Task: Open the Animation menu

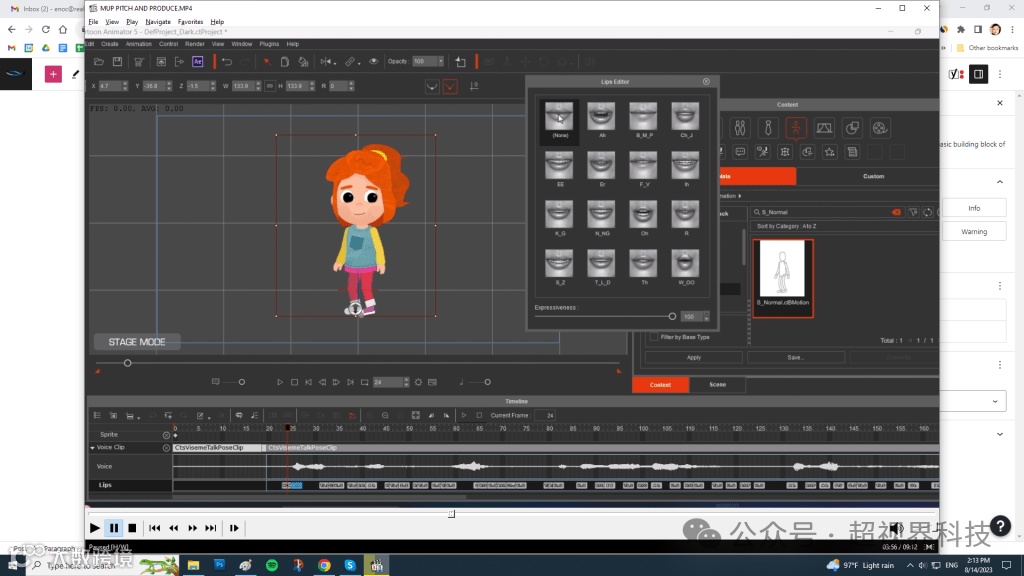Action: pyautogui.click(x=139, y=44)
